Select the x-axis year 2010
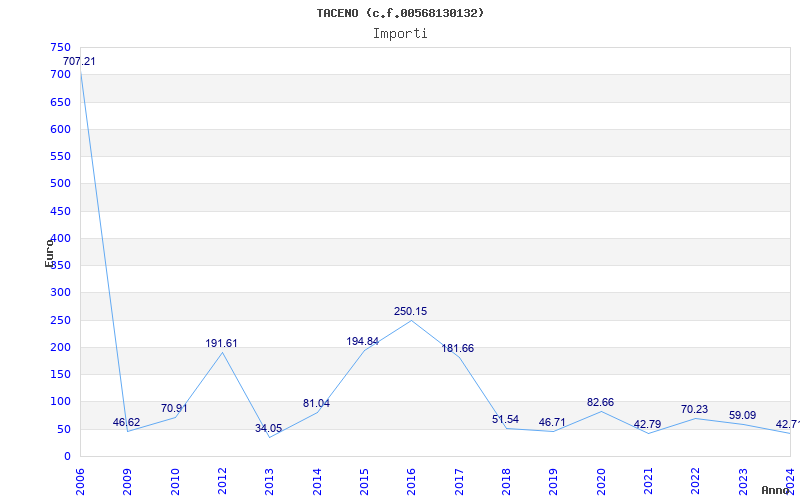 (x=175, y=481)
